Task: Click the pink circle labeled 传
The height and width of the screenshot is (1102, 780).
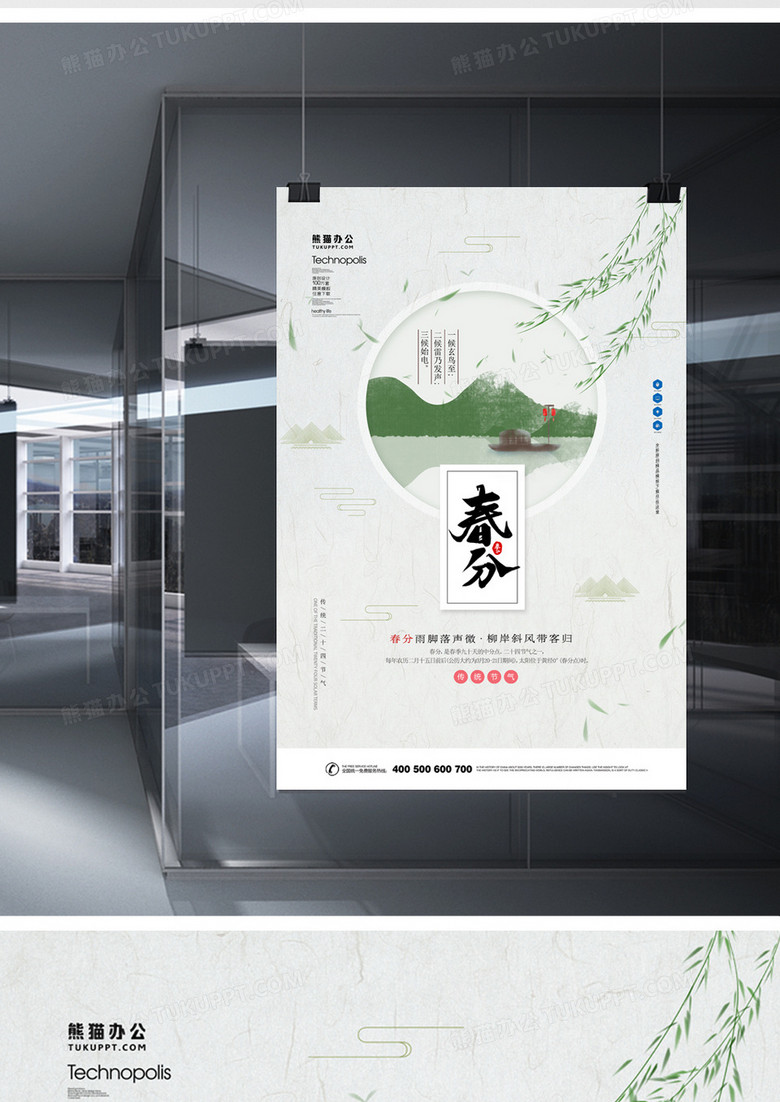Action: pyautogui.click(x=461, y=677)
